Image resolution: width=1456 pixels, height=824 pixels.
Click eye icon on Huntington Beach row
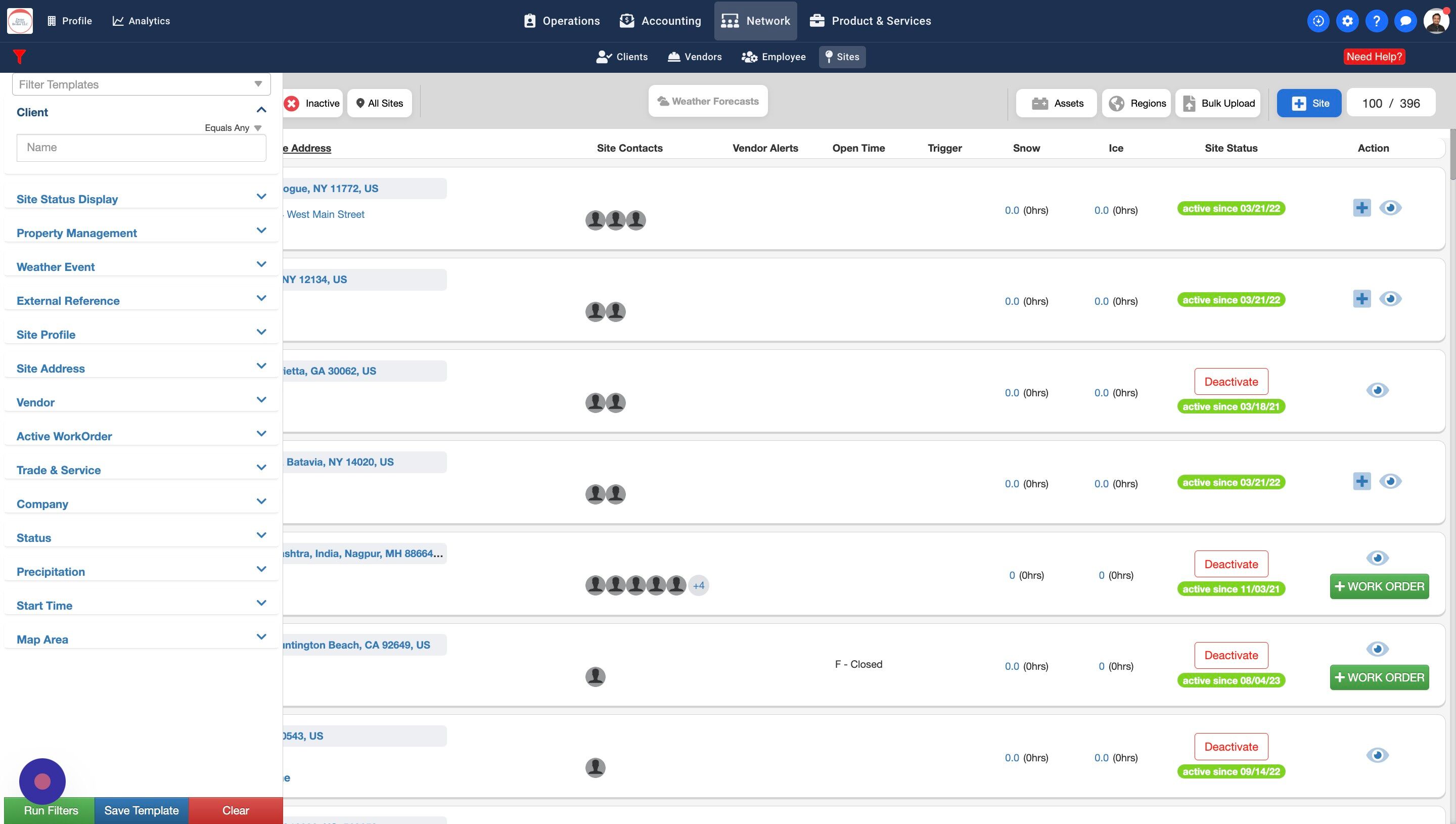(x=1377, y=649)
